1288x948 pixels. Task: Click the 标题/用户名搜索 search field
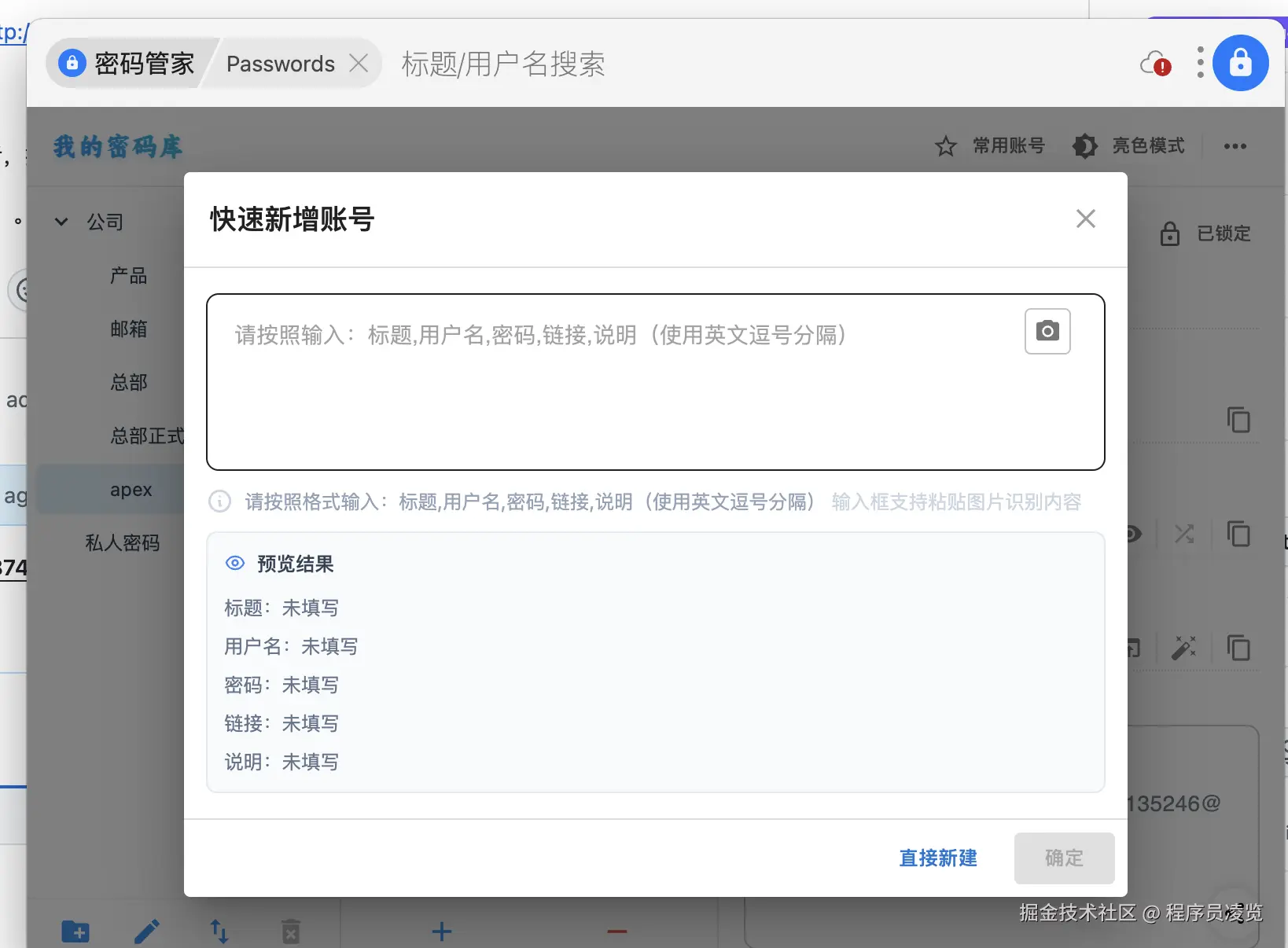pos(503,64)
